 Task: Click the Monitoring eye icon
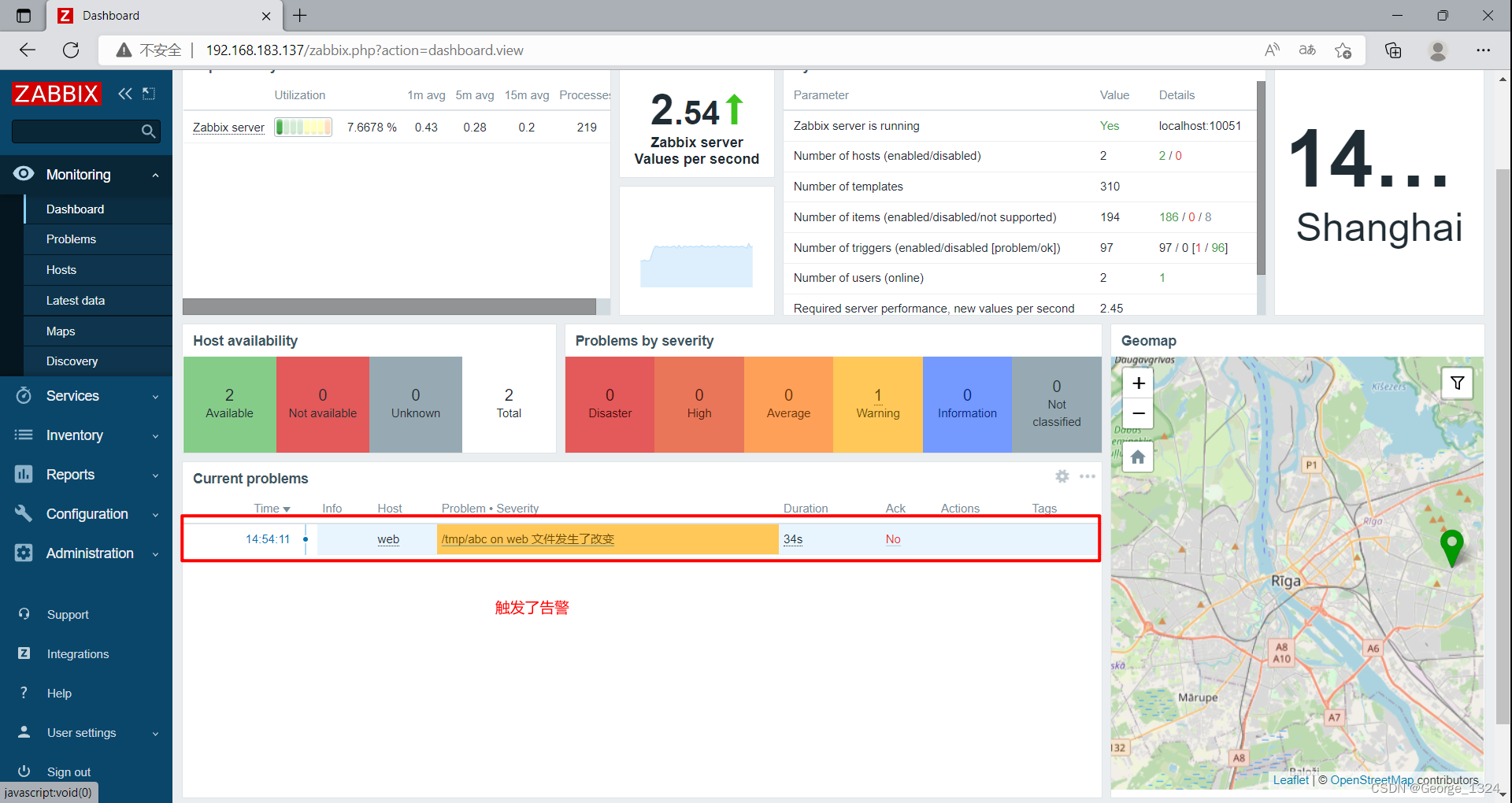tap(24, 174)
